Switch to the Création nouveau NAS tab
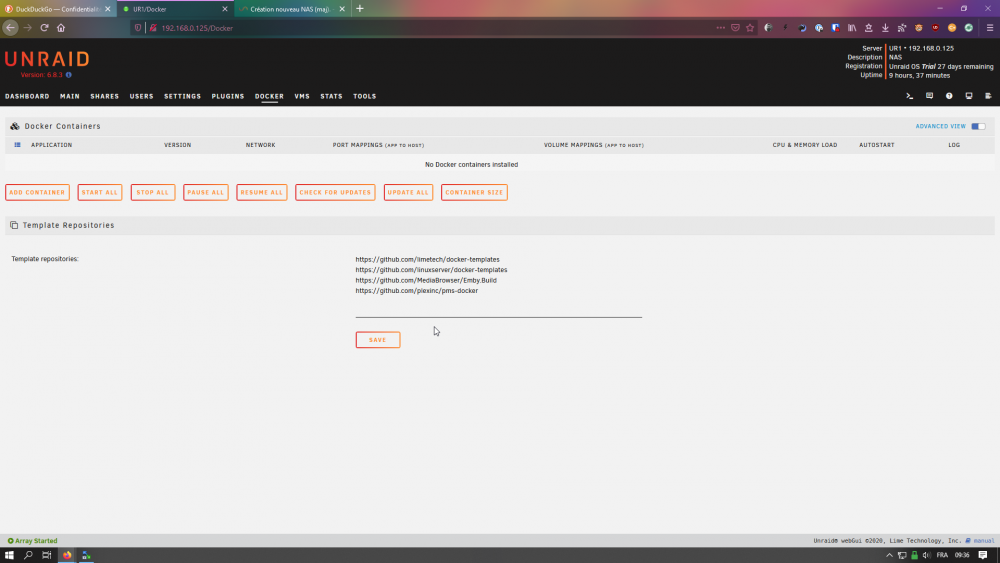This screenshot has width=1000, height=563. (x=293, y=9)
